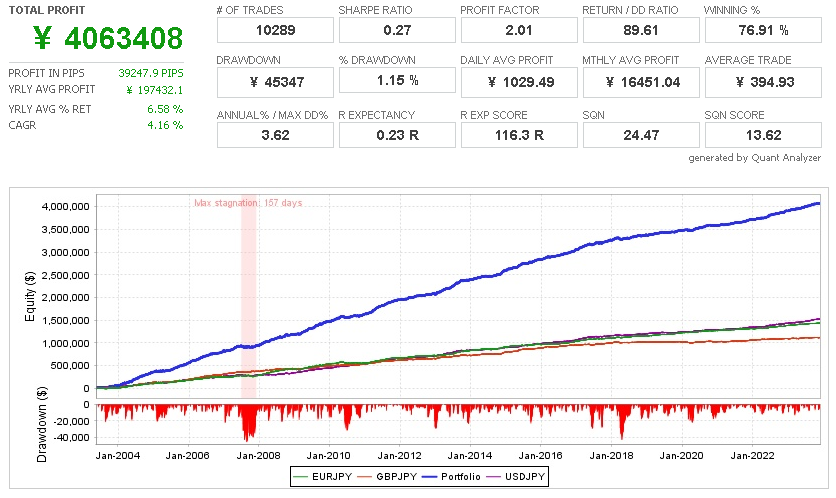Select the winning percentage 76.91 %

763,30
